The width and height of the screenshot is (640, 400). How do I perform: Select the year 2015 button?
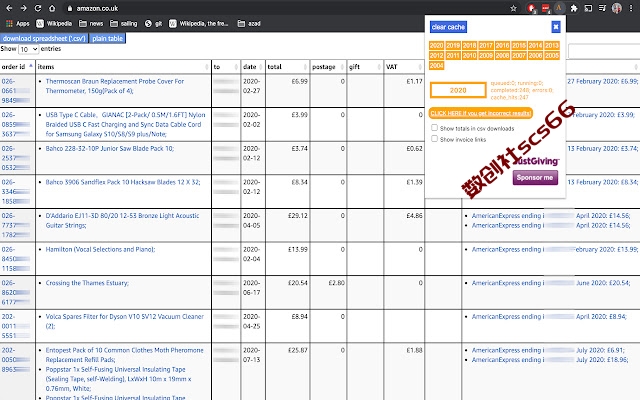tap(519, 45)
